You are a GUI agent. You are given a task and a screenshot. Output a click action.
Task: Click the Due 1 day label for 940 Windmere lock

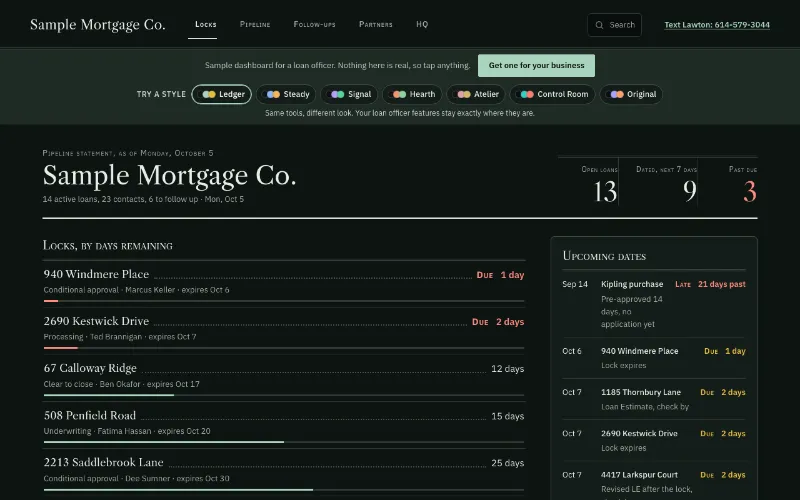500,275
